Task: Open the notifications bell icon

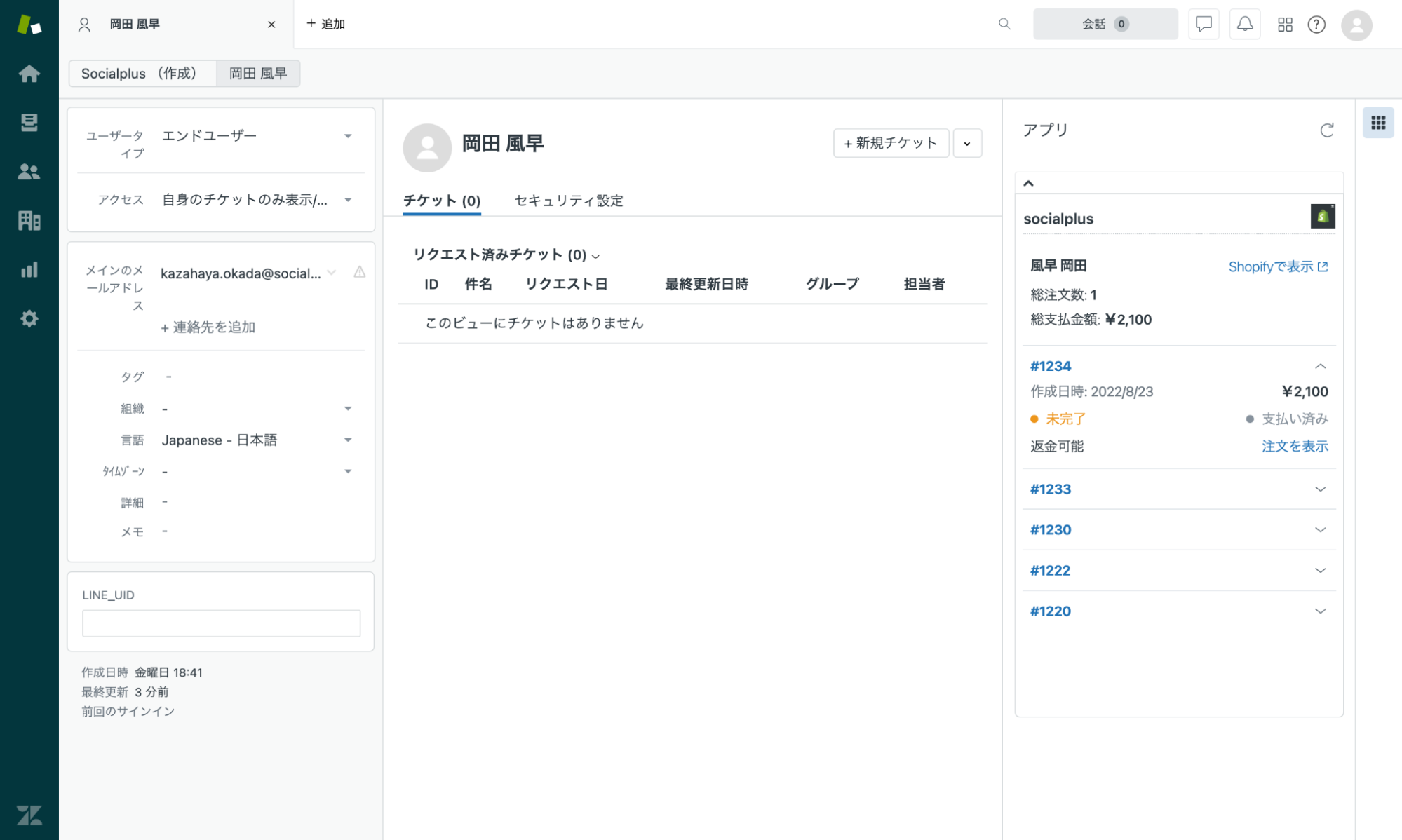Action: pos(1244,24)
